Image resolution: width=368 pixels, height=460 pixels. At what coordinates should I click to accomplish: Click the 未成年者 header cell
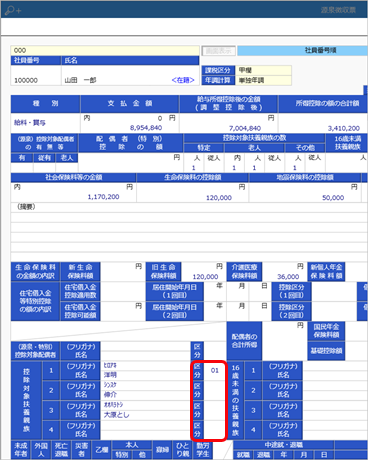pos(21,450)
